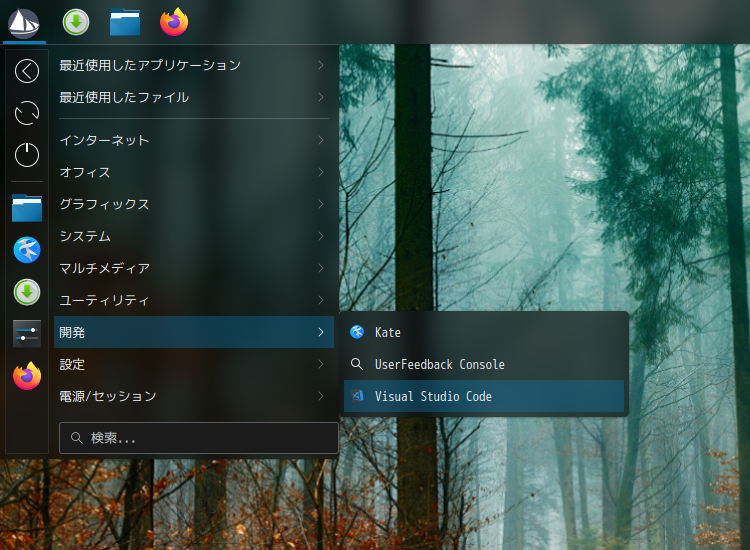Open the システム category

(x=194, y=236)
